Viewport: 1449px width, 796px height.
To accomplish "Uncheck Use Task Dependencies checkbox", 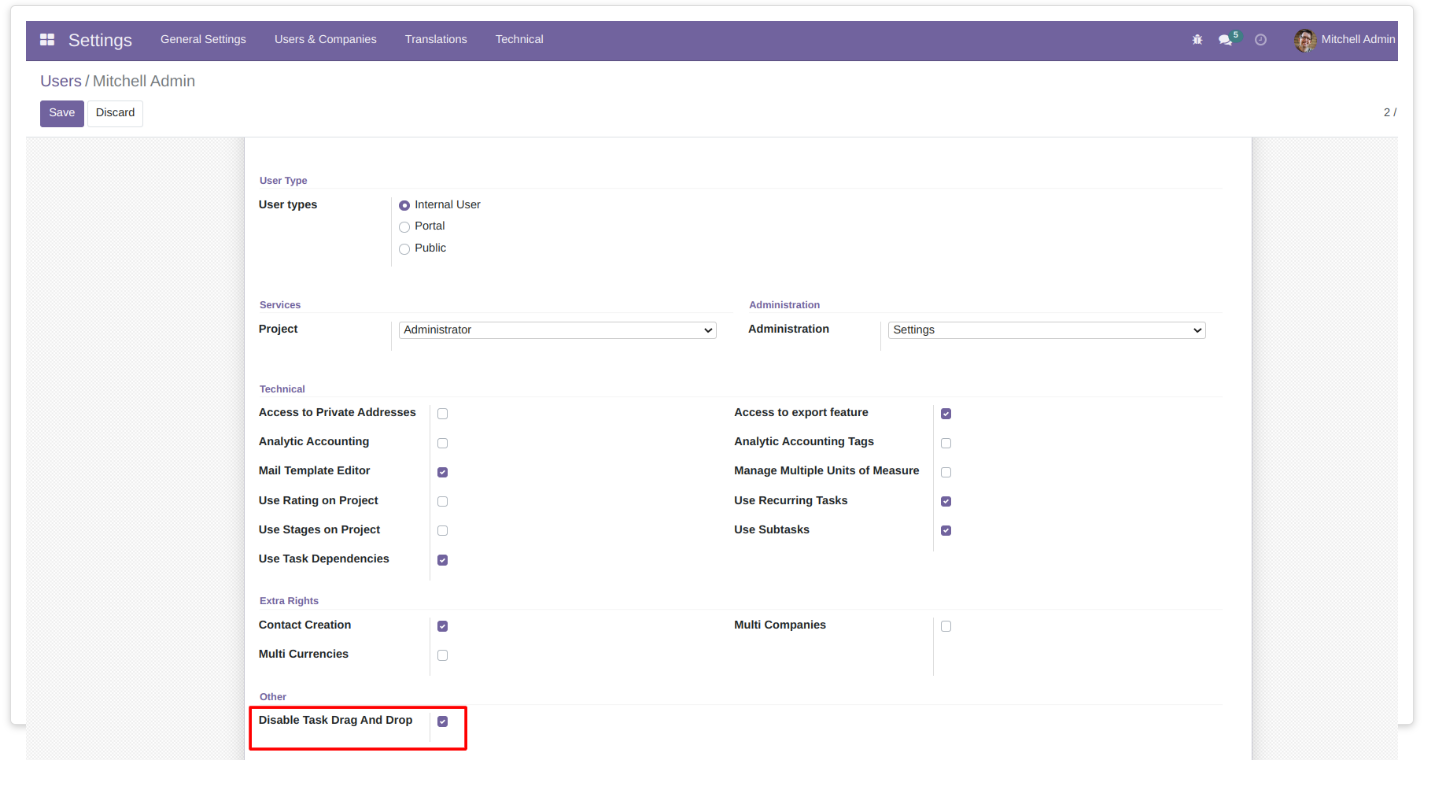I will tap(442, 560).
